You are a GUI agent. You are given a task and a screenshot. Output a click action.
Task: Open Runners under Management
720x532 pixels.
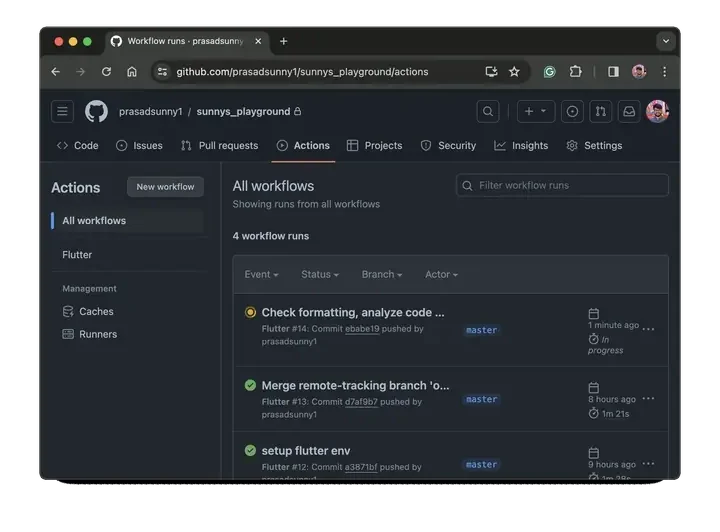point(98,334)
